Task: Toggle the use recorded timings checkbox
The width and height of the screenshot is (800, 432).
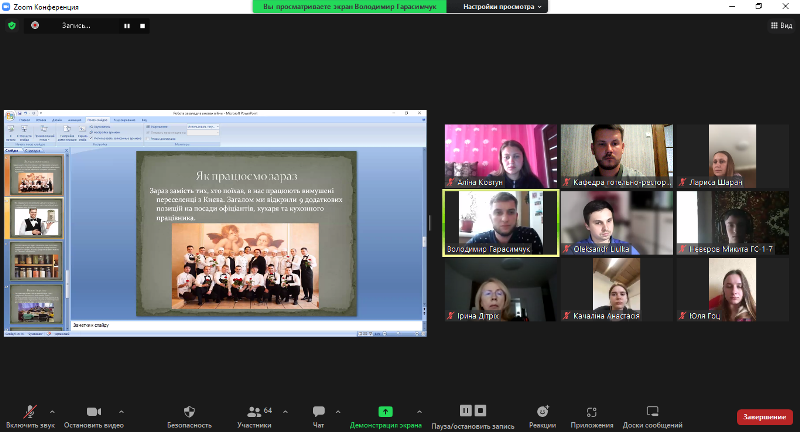Action: pos(92,138)
